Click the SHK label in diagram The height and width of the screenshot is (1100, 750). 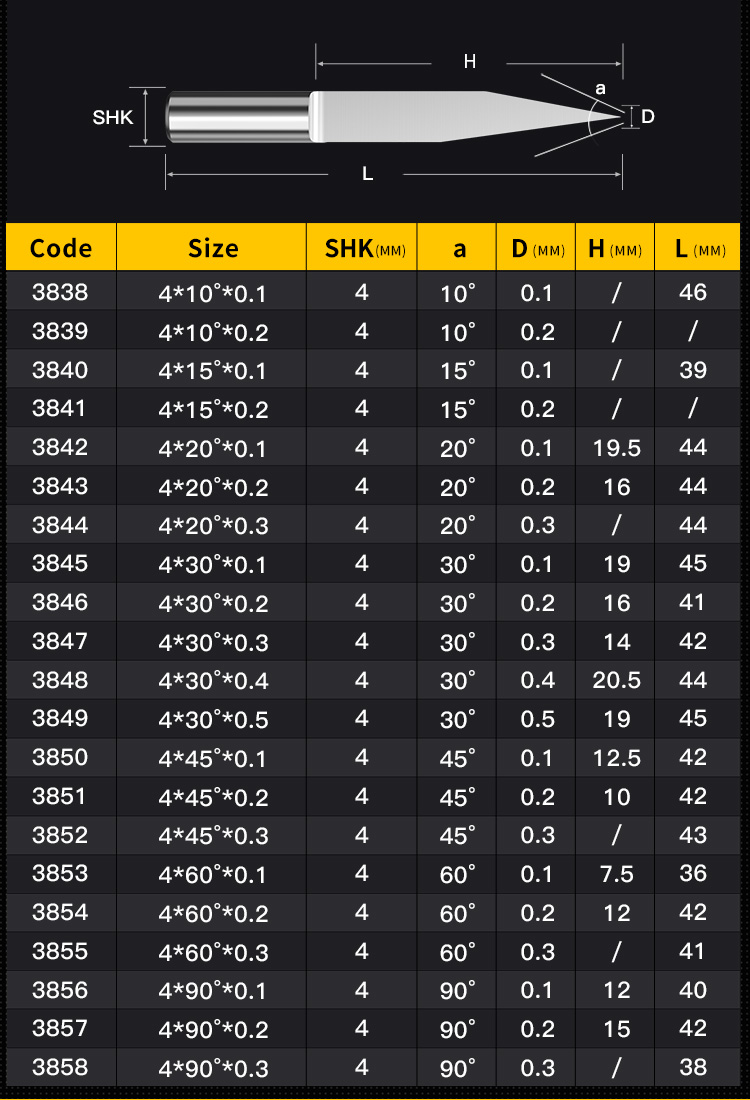113,117
